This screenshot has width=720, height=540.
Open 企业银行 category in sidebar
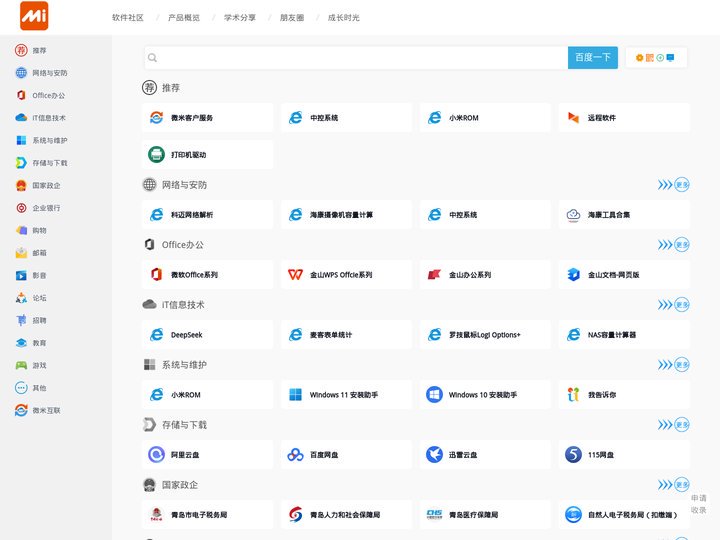38,208
